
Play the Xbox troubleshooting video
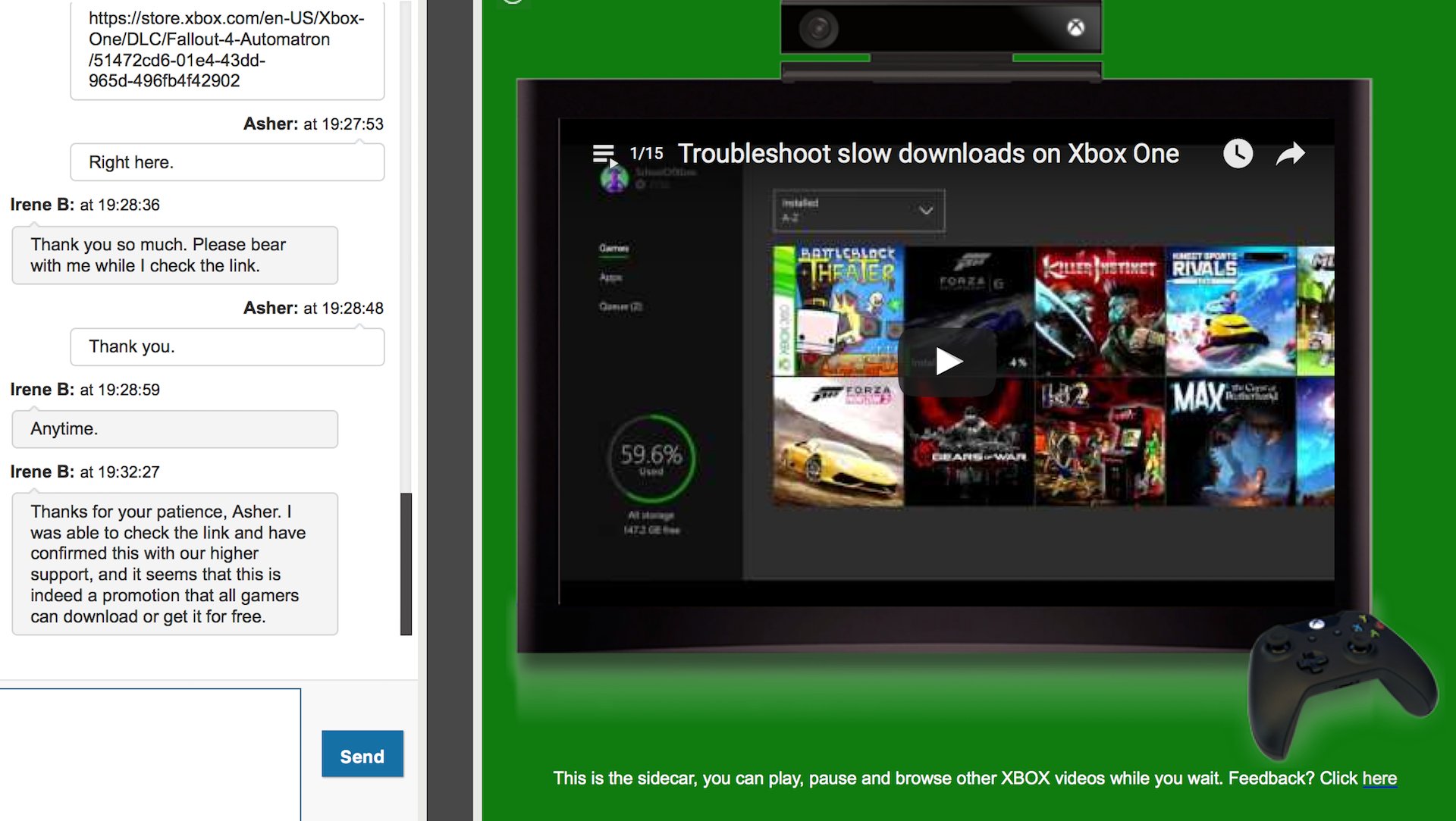point(947,362)
